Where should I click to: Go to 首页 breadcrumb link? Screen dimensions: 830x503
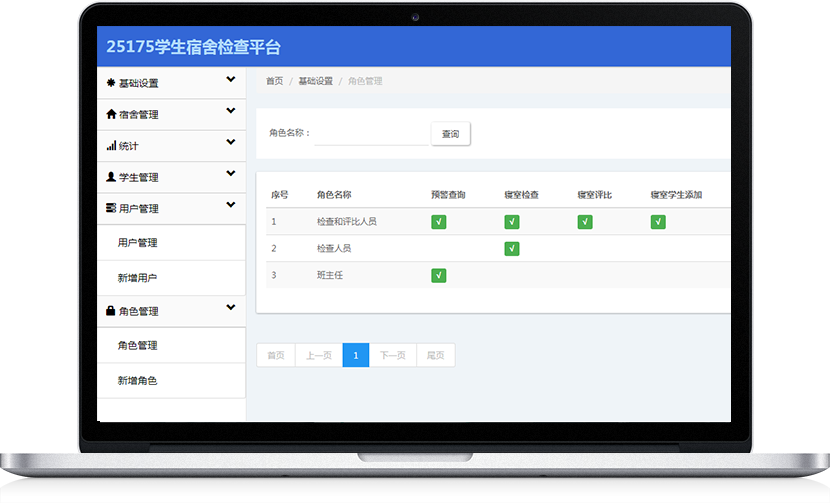[x=274, y=81]
